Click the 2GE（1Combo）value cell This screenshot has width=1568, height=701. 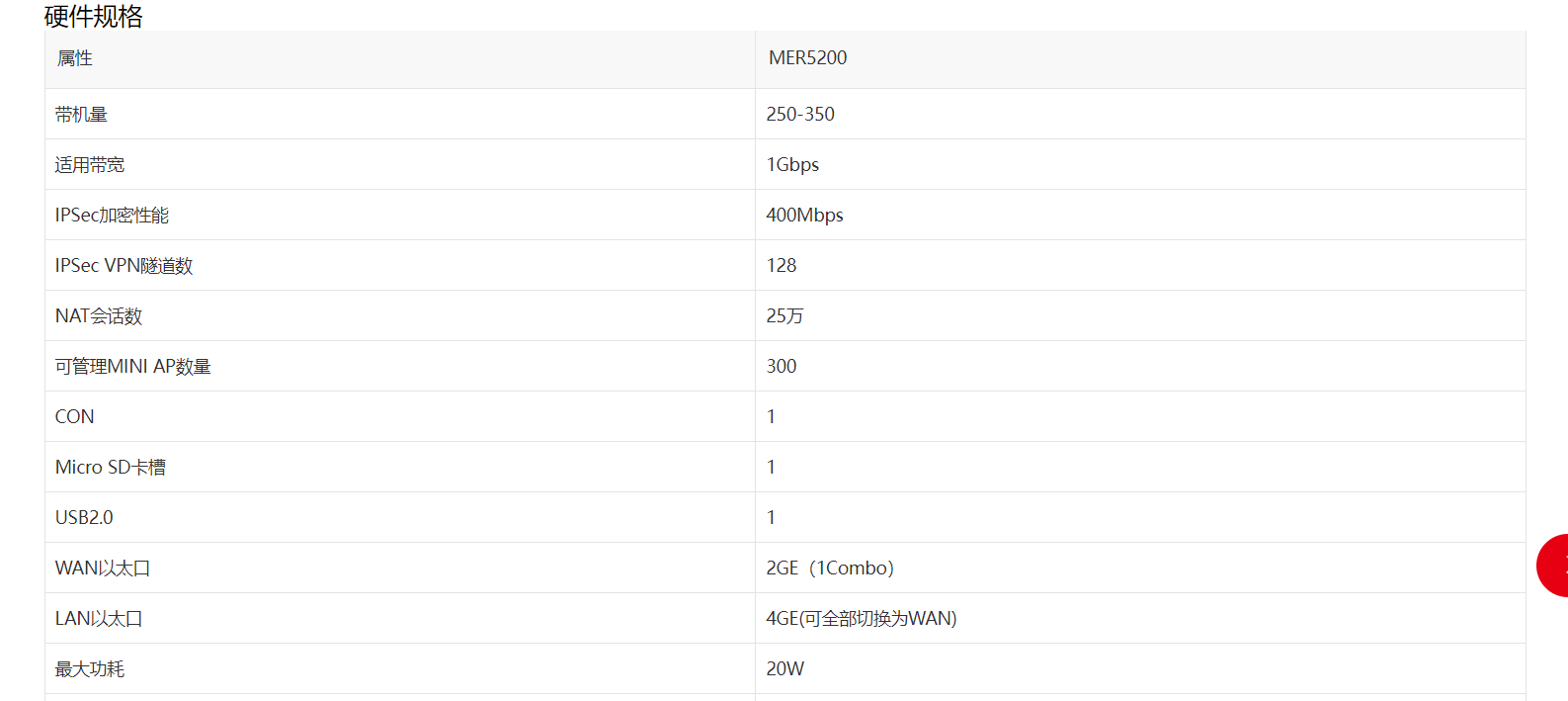pyautogui.click(x=830, y=569)
